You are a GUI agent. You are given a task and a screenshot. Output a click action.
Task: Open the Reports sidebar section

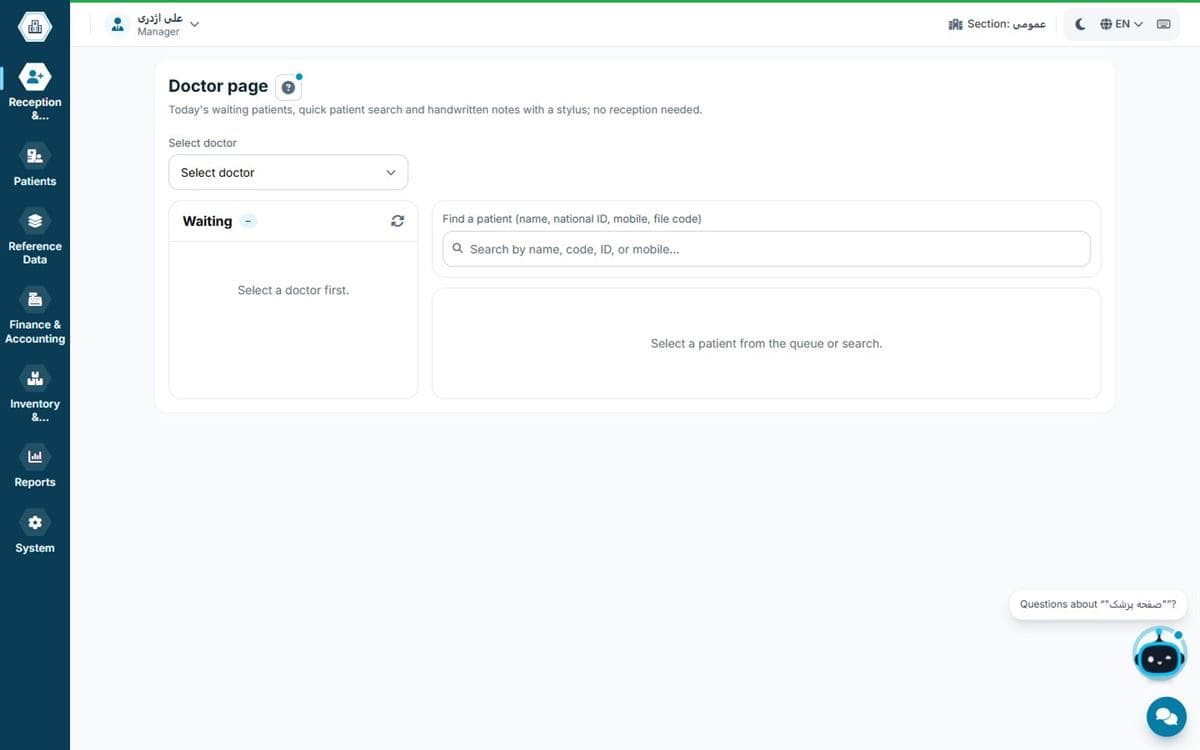tap(35, 467)
